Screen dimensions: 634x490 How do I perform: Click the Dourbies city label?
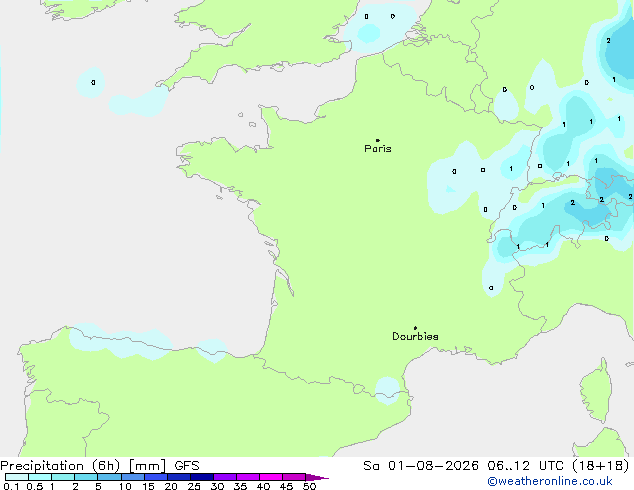click(415, 336)
